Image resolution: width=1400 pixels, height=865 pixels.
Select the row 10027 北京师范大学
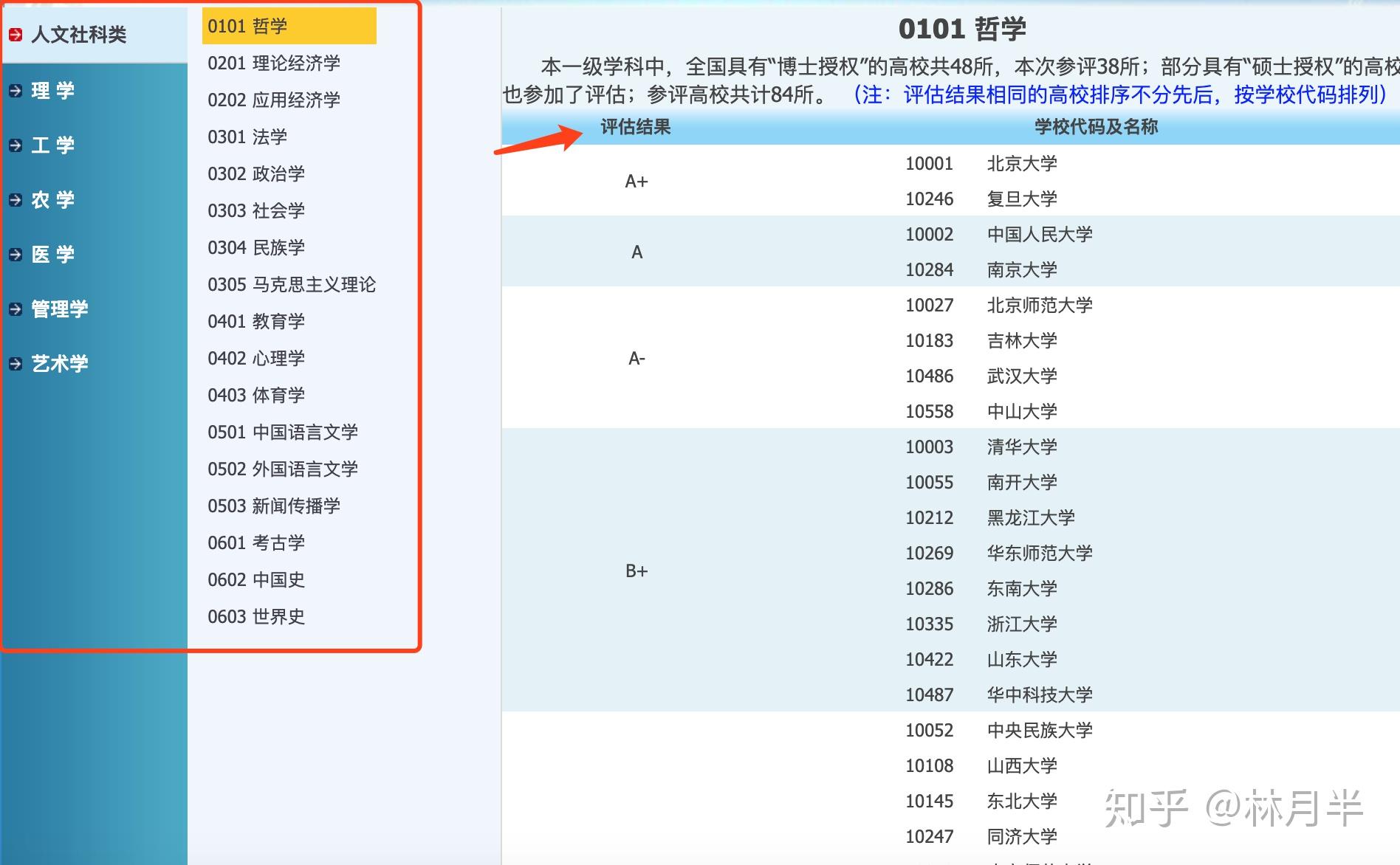point(999,305)
